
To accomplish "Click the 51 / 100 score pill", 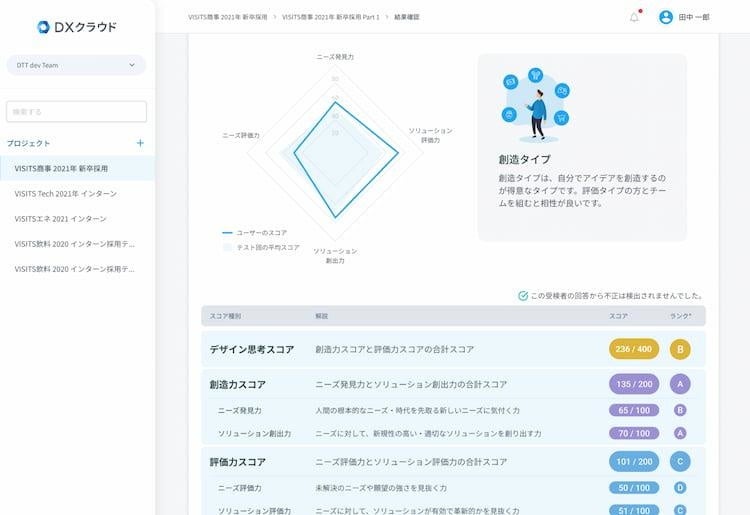I will [634, 510].
